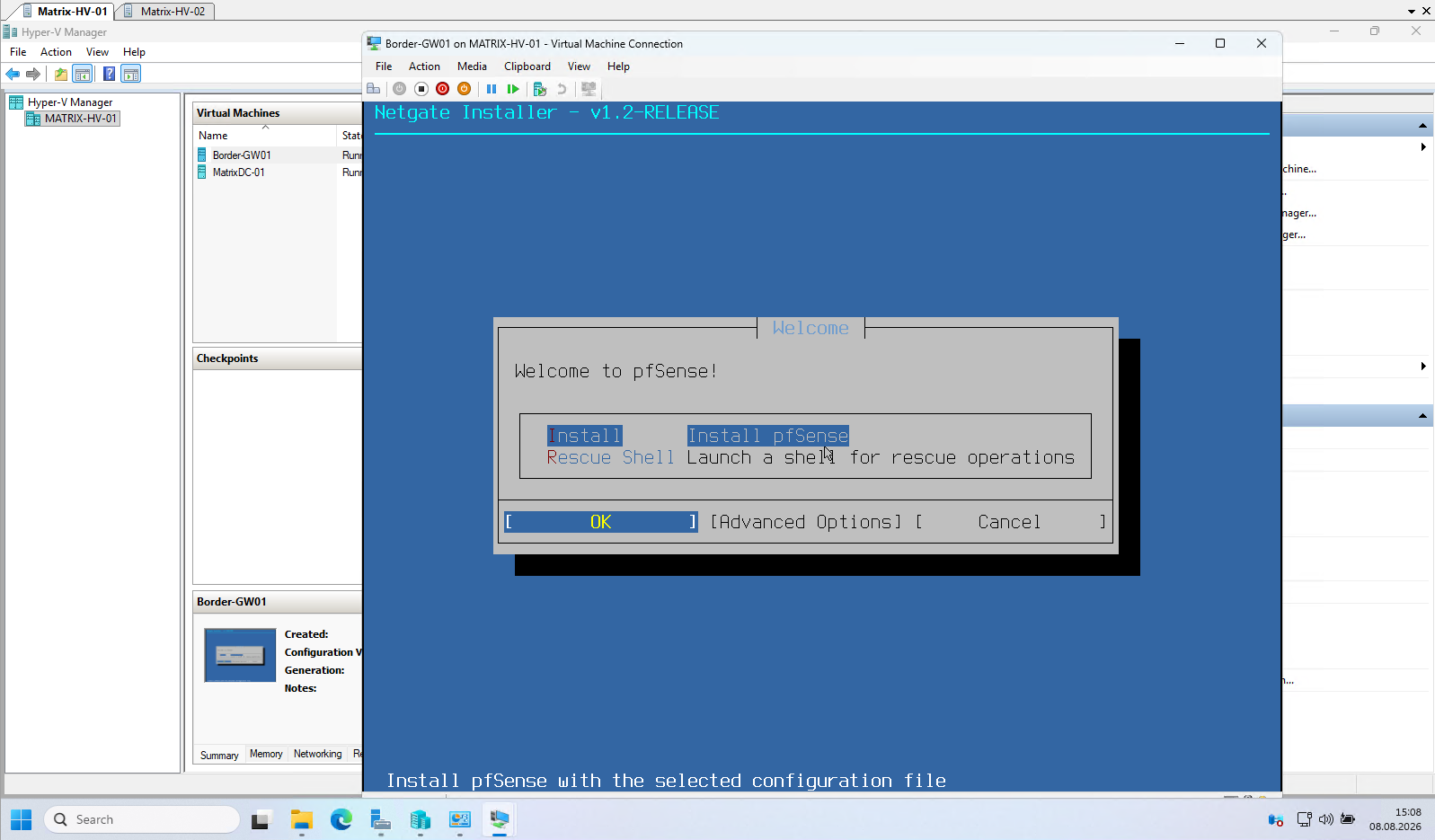
Task: Open Help menu in VM Connection window
Action: click(x=618, y=66)
